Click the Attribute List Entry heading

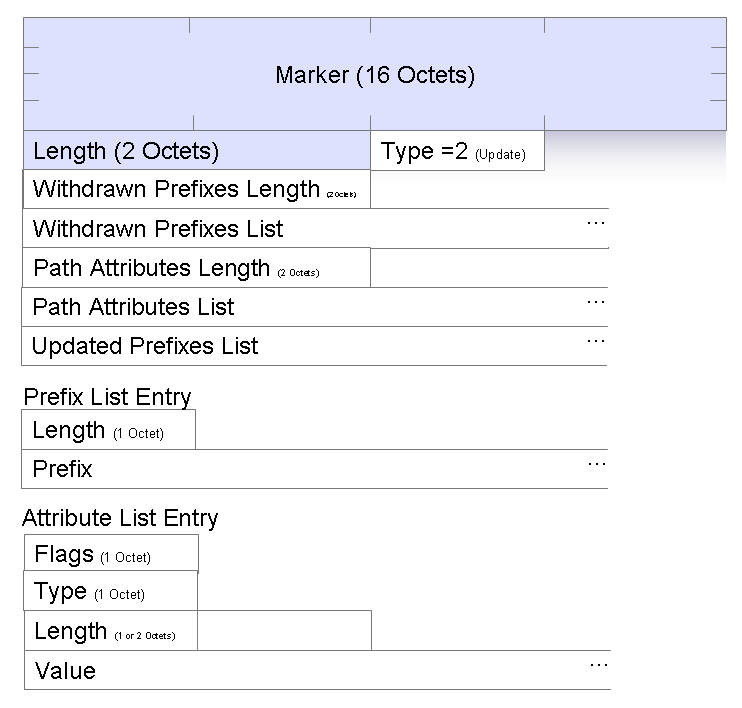(x=119, y=518)
